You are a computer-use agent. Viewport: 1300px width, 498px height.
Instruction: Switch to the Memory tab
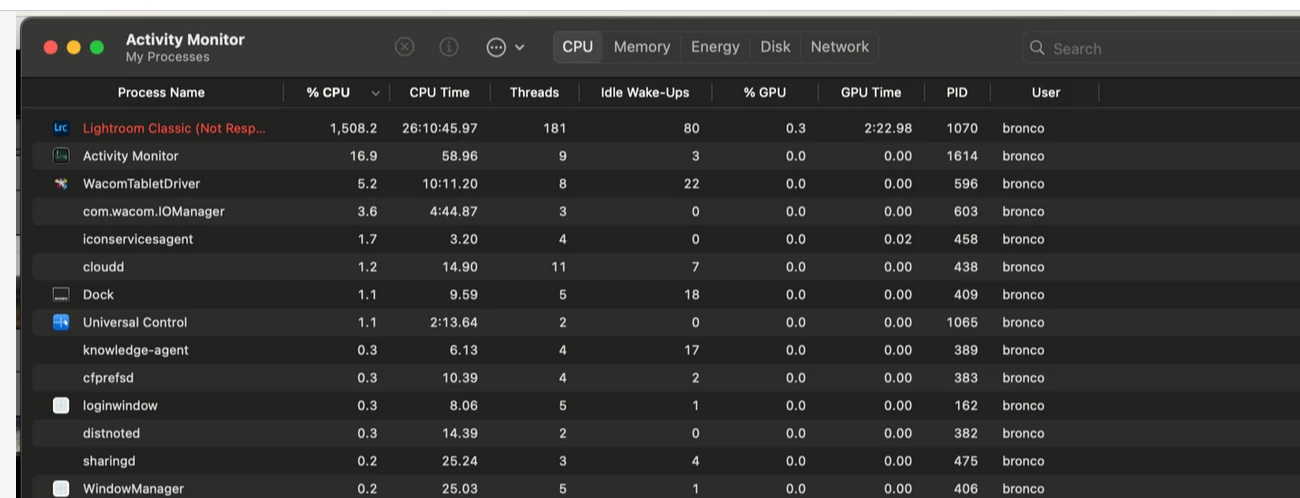coord(642,47)
